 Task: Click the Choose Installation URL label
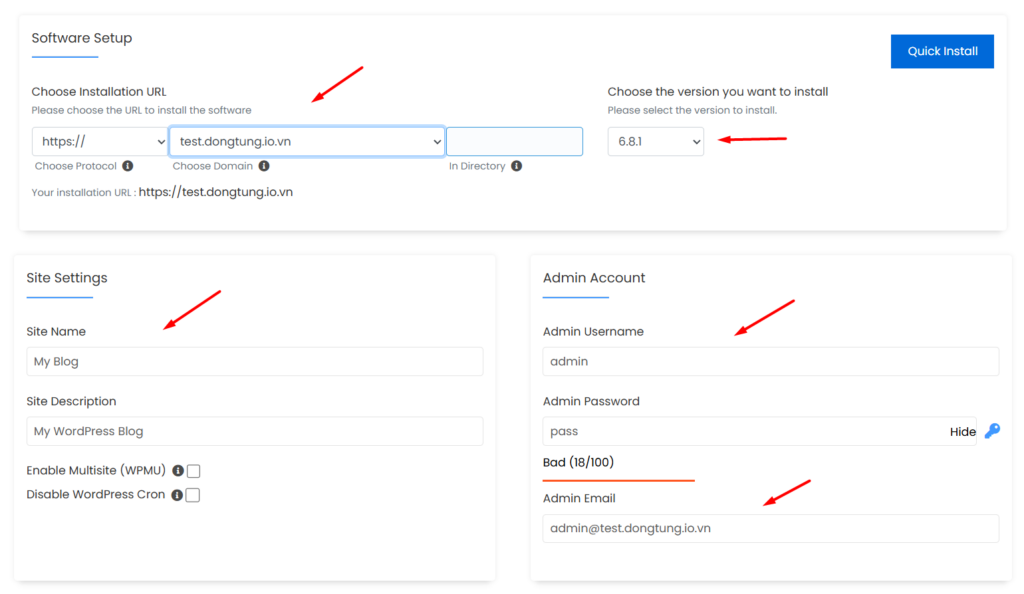coord(99,92)
